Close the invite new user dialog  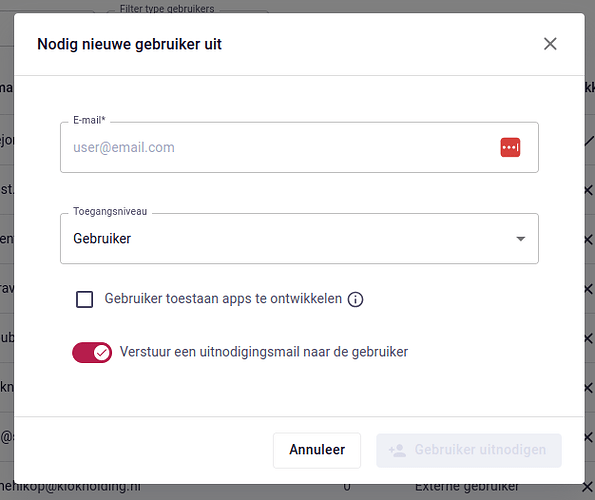[550, 44]
